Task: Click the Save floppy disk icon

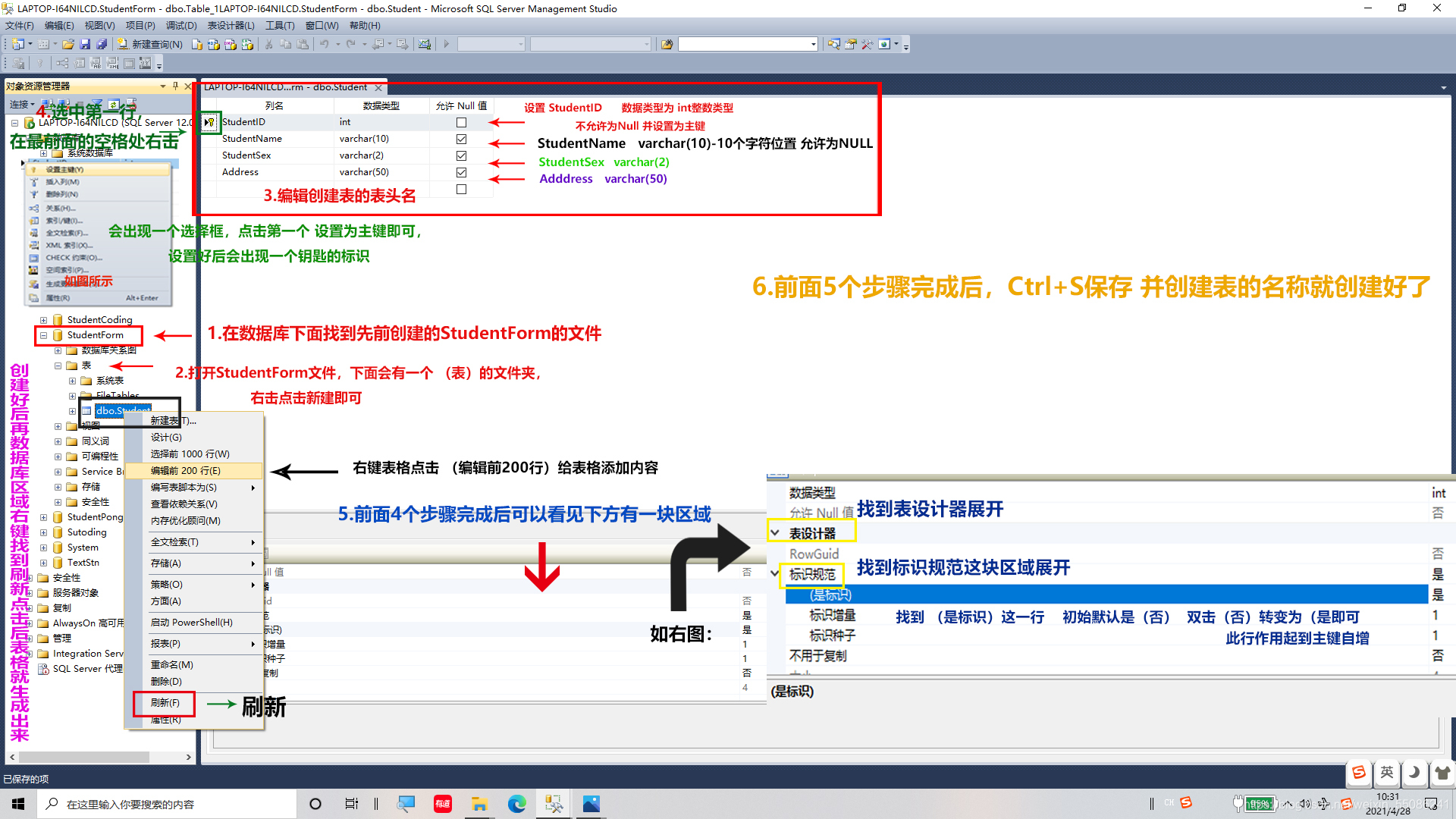Action: [x=85, y=44]
